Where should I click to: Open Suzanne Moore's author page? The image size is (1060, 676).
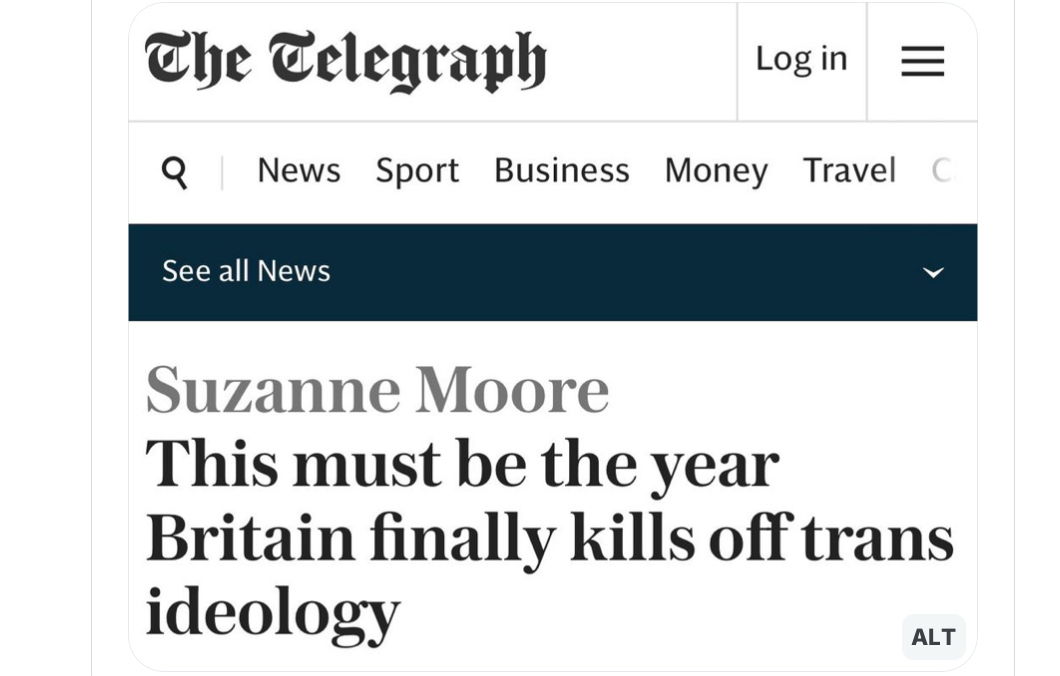tap(377, 389)
